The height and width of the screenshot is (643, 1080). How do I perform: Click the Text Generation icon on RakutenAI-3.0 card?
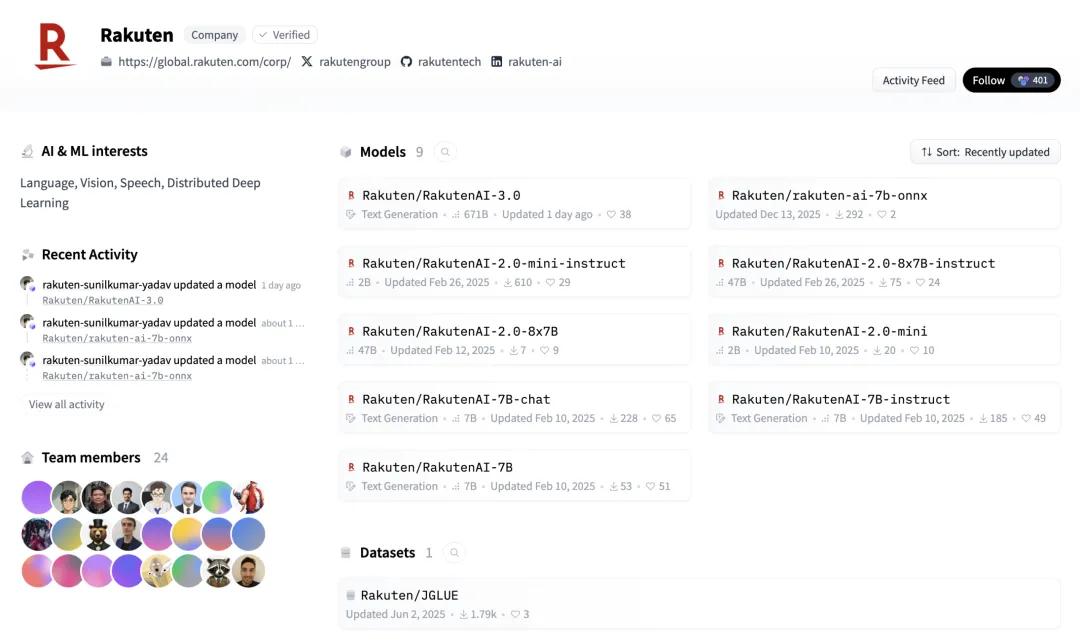pos(351,215)
